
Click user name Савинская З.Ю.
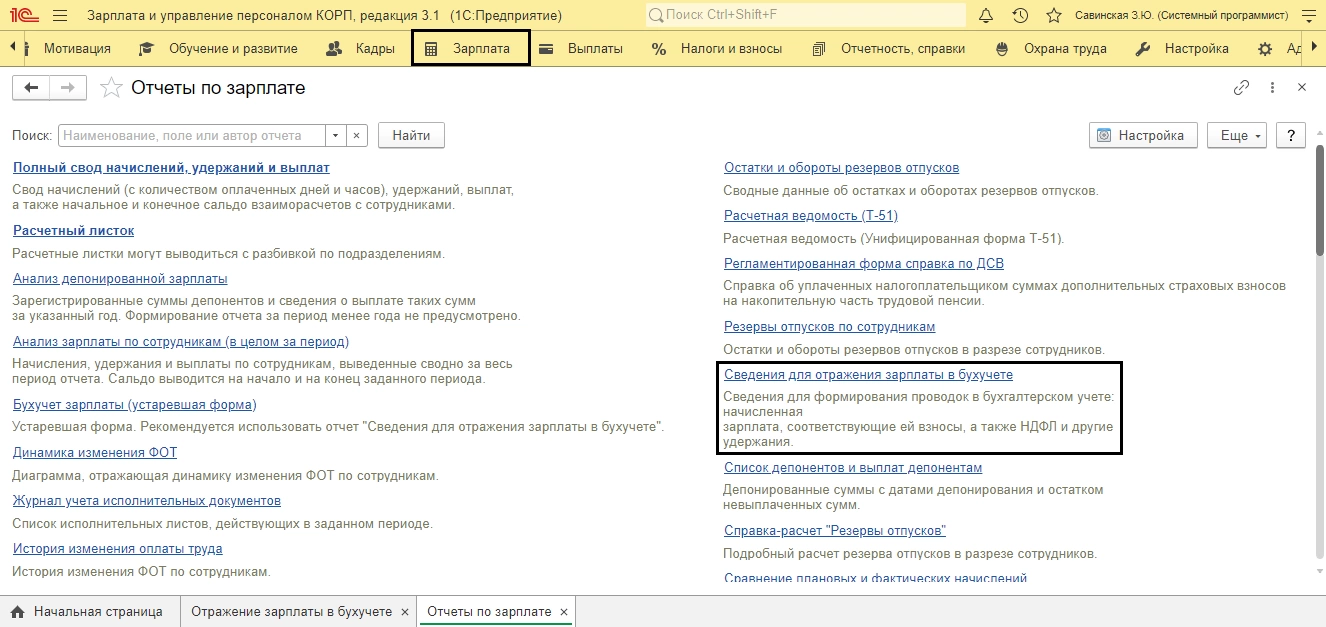[x=1181, y=16]
